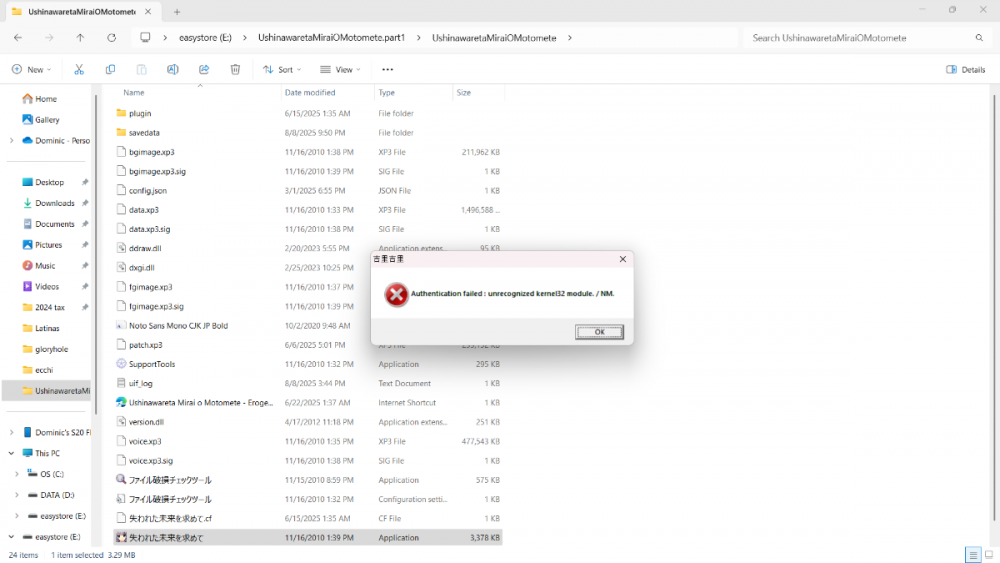1000x563 pixels.
Task: Select Downloads in the navigation pane
Action: point(54,203)
